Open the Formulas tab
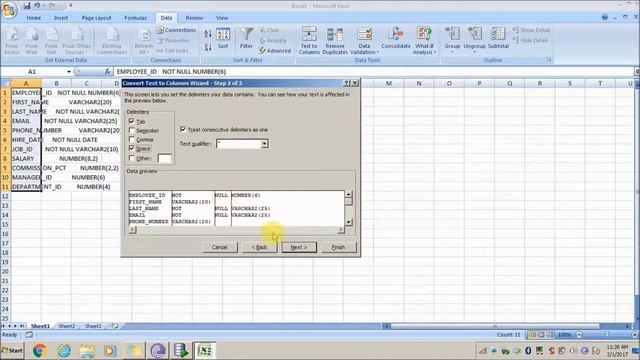Image resolution: width=640 pixels, height=360 pixels. click(x=135, y=18)
